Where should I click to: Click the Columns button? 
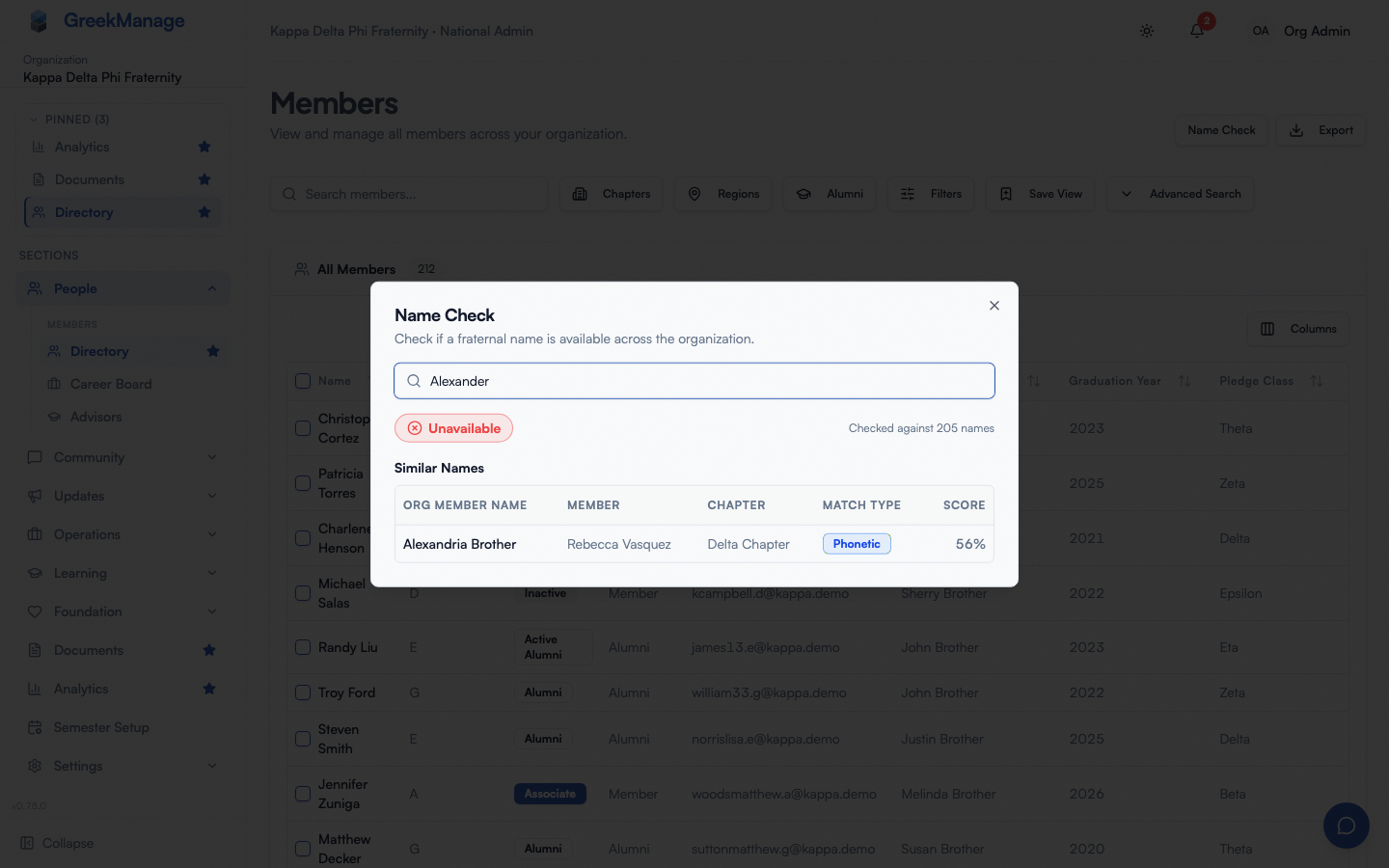pyautogui.click(x=1298, y=329)
